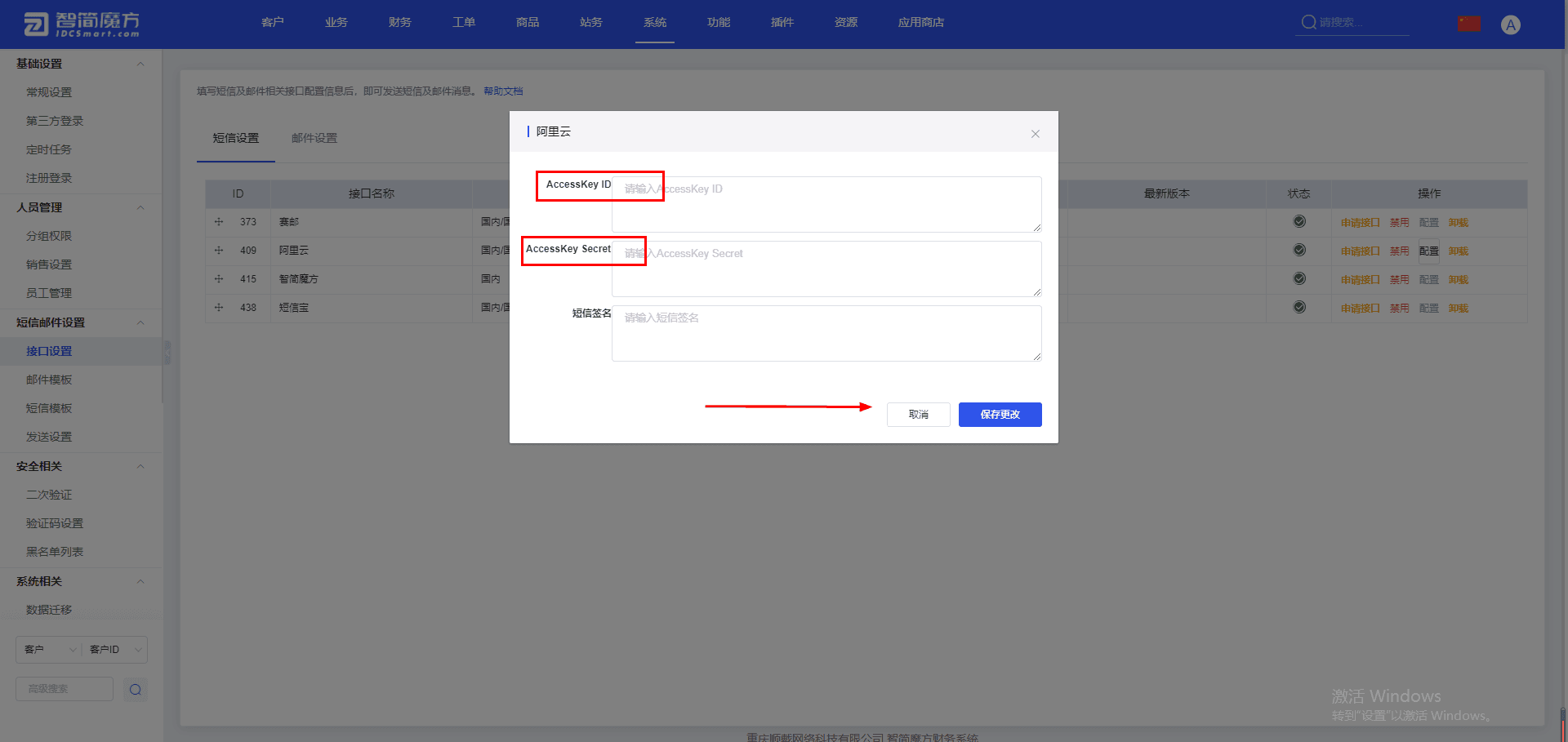
Task: Open the 工单 top menu
Action: click(464, 22)
